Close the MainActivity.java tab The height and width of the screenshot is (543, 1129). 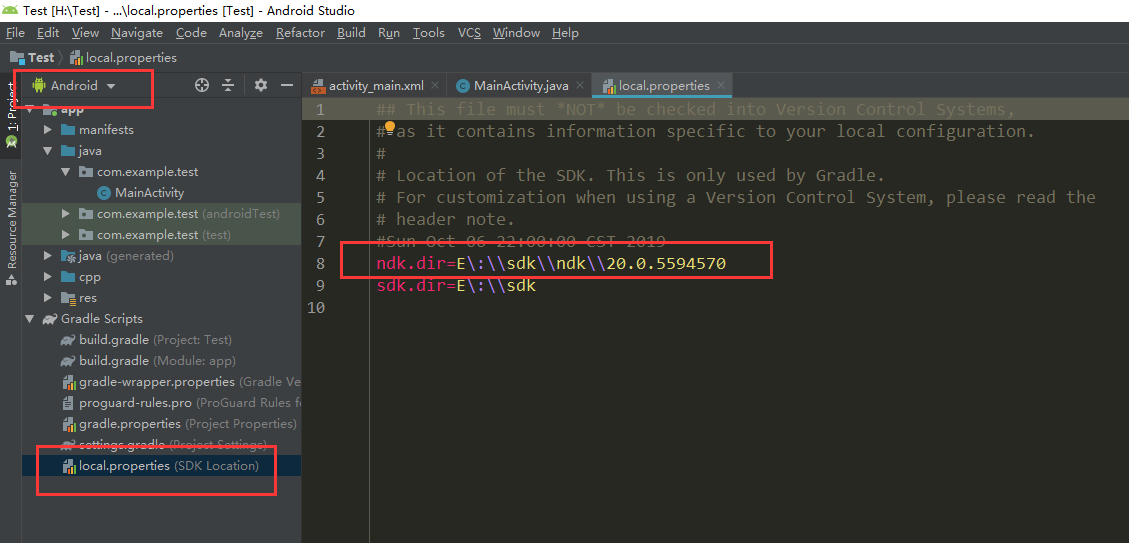pos(580,86)
